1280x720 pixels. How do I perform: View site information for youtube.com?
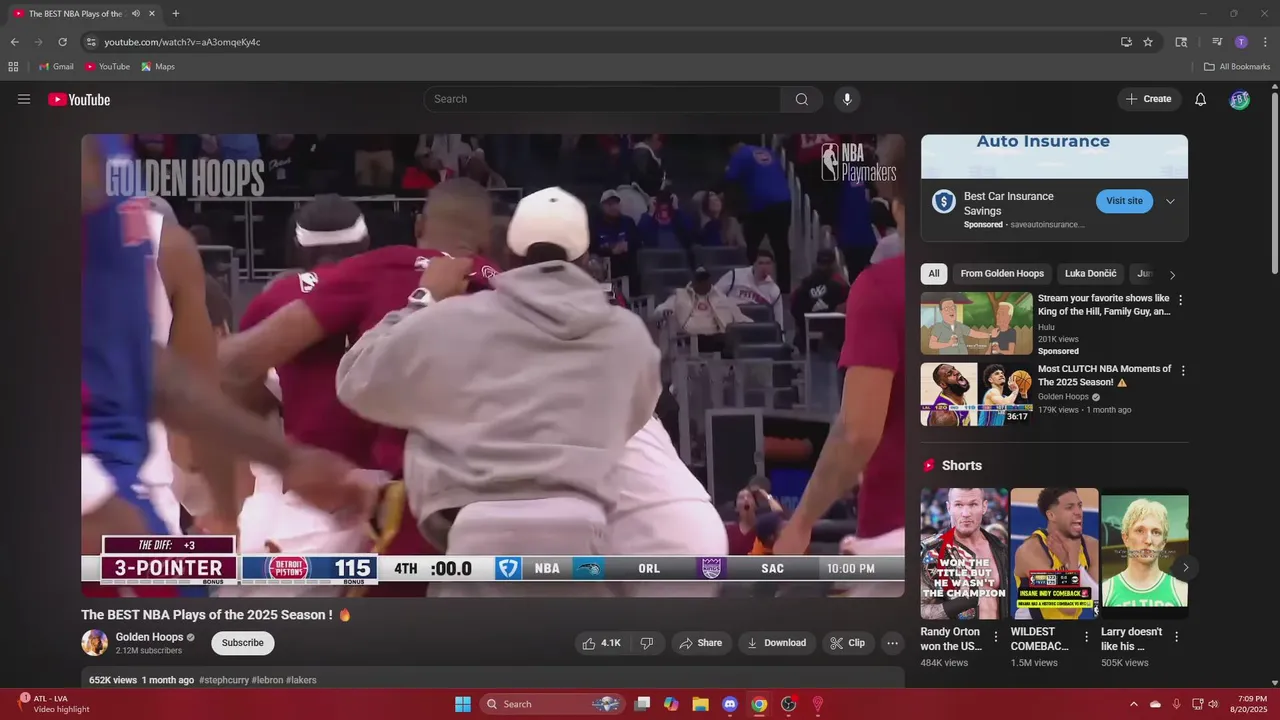[91, 42]
